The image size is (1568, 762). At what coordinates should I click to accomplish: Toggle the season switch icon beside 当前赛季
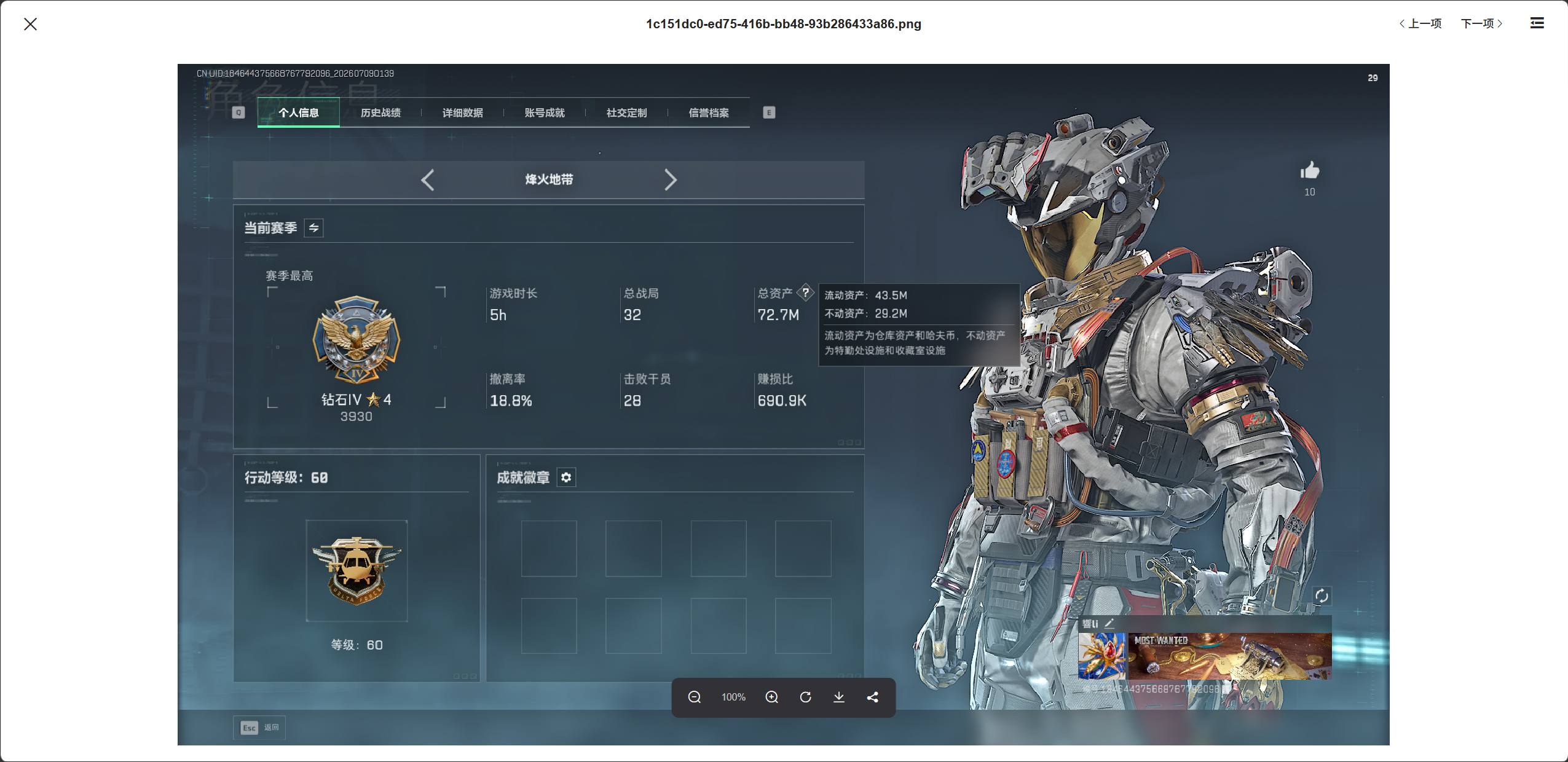tap(313, 228)
